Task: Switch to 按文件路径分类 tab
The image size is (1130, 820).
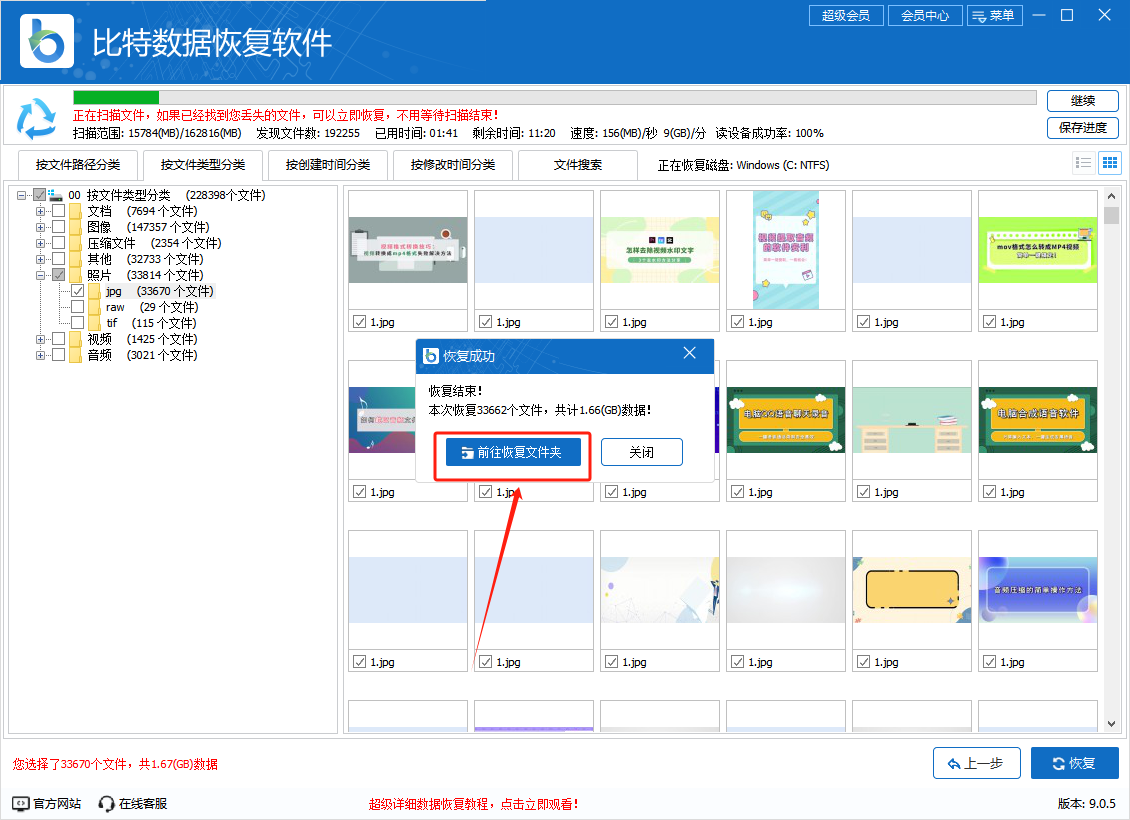Action: coord(78,165)
